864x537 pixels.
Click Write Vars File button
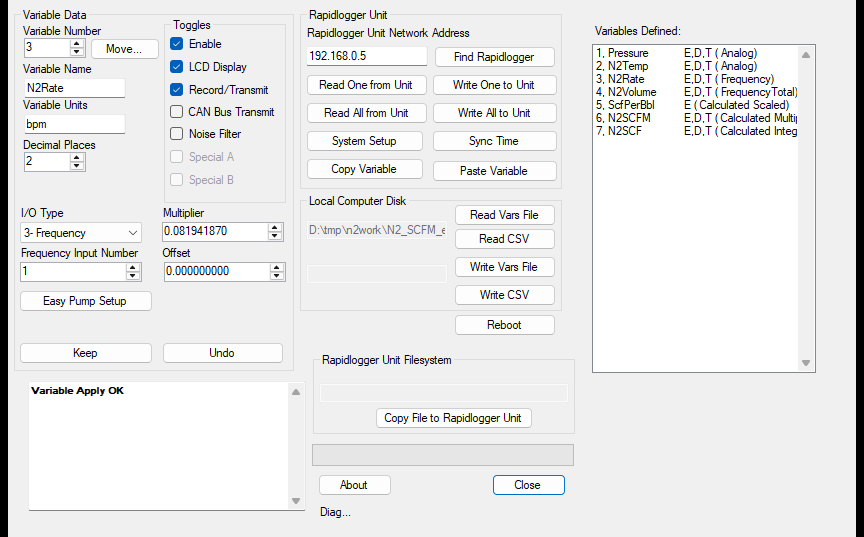(x=504, y=267)
